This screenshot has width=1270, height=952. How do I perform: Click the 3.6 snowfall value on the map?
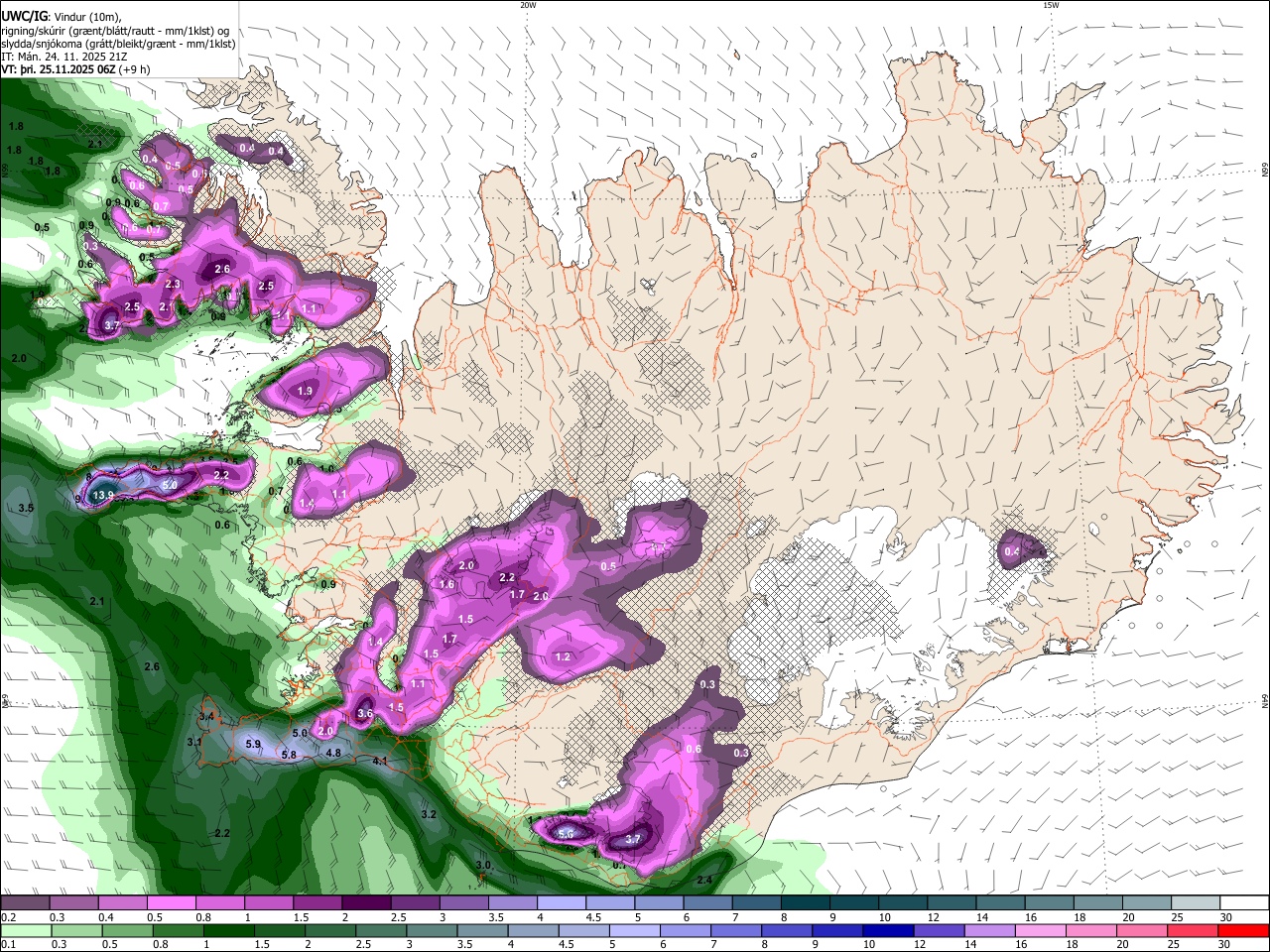pos(364,713)
